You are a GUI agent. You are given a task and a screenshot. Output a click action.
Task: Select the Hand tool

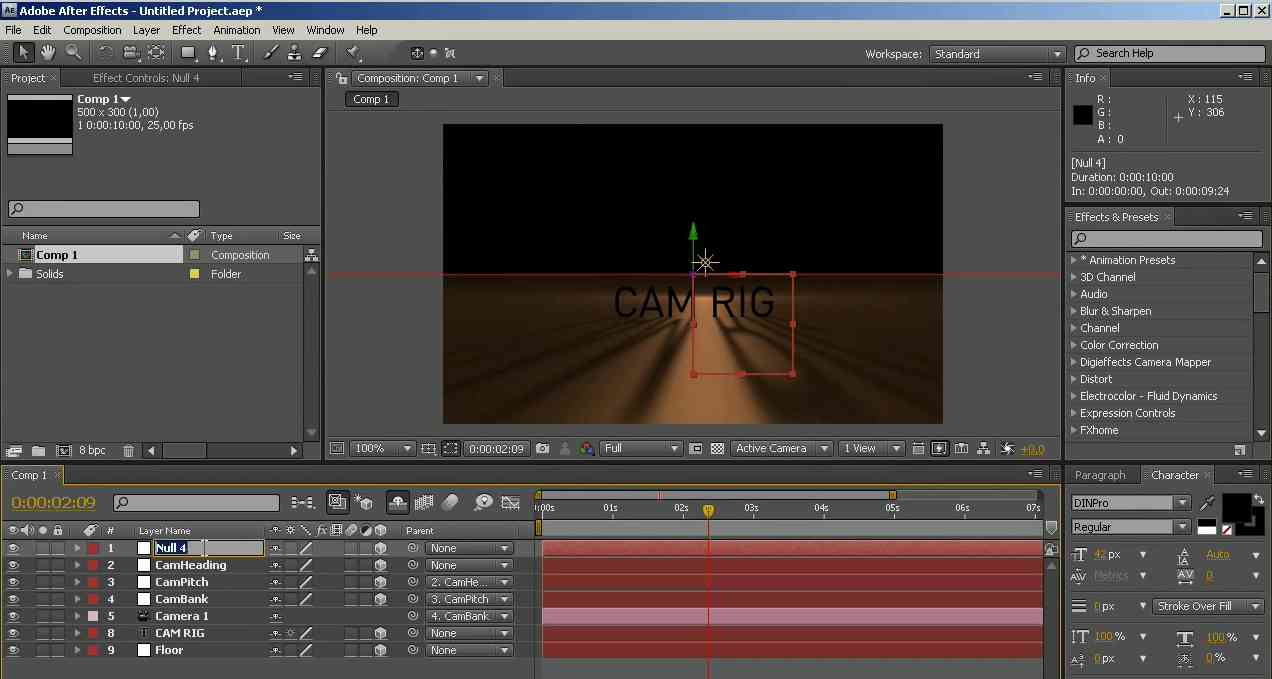pos(48,53)
